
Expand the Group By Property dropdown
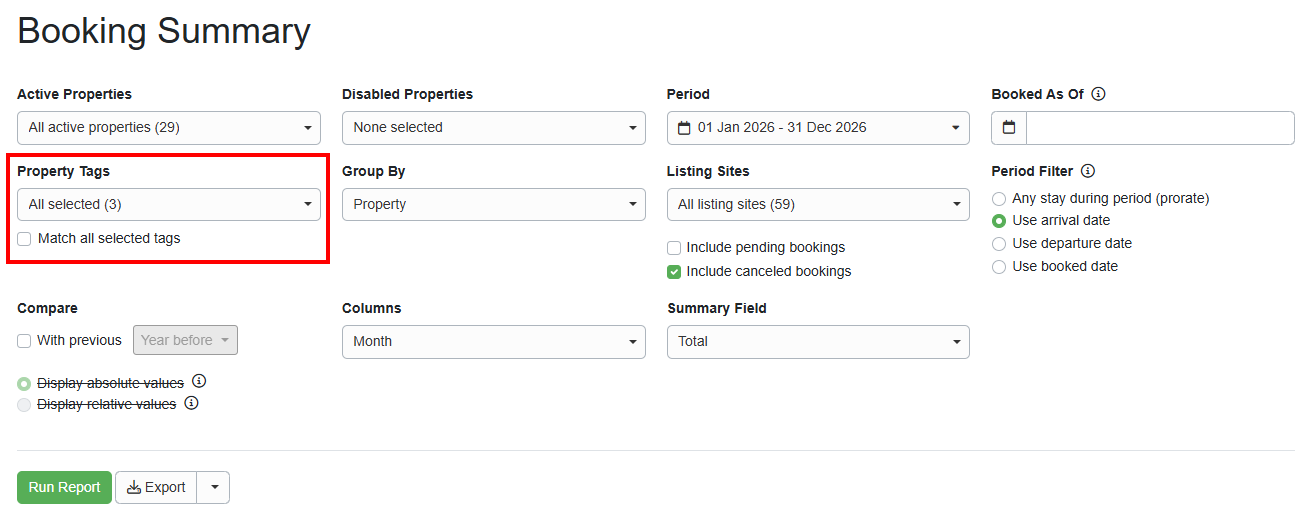pyautogui.click(x=493, y=204)
